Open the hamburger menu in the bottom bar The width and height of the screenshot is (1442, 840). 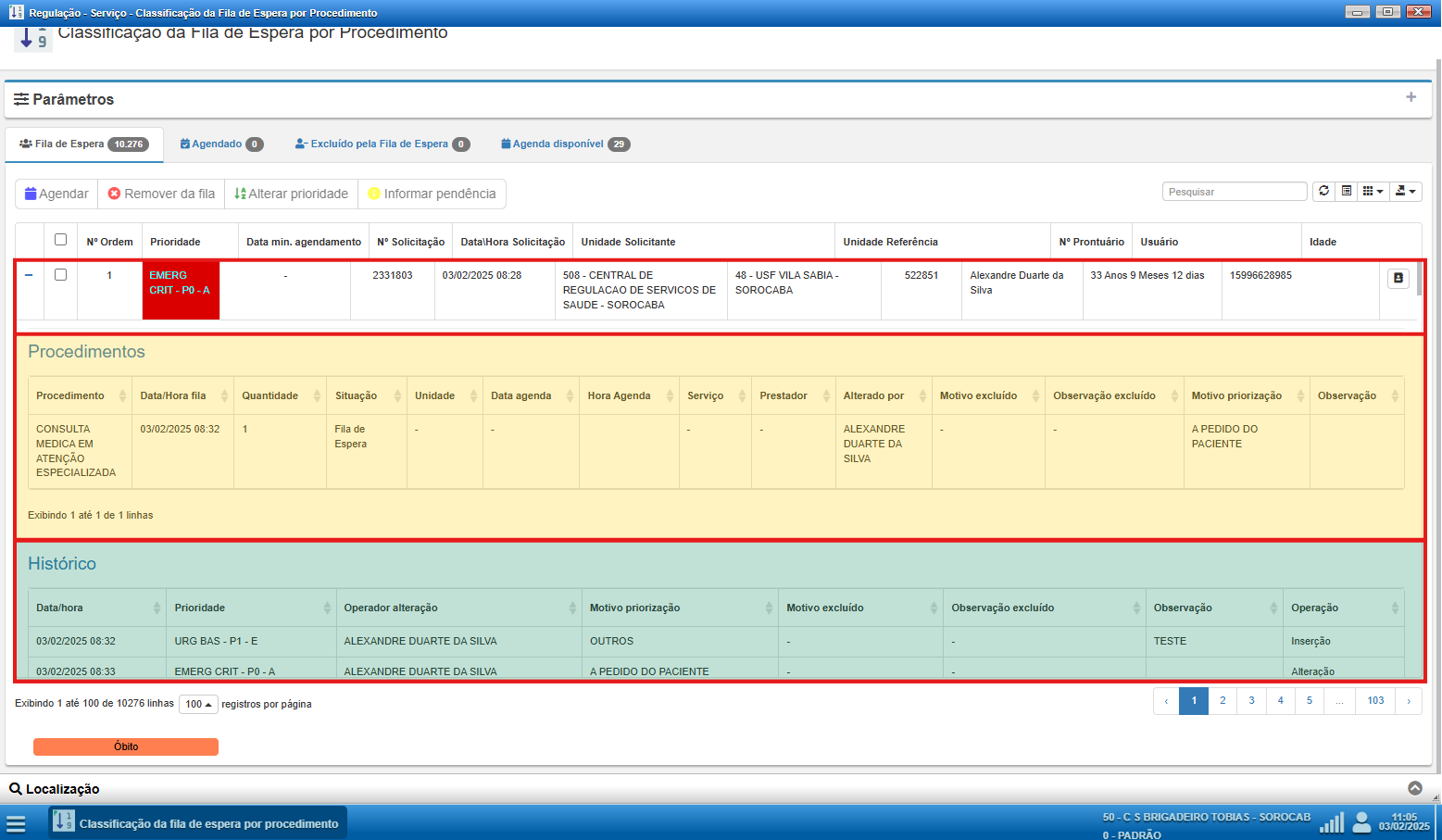click(x=16, y=824)
